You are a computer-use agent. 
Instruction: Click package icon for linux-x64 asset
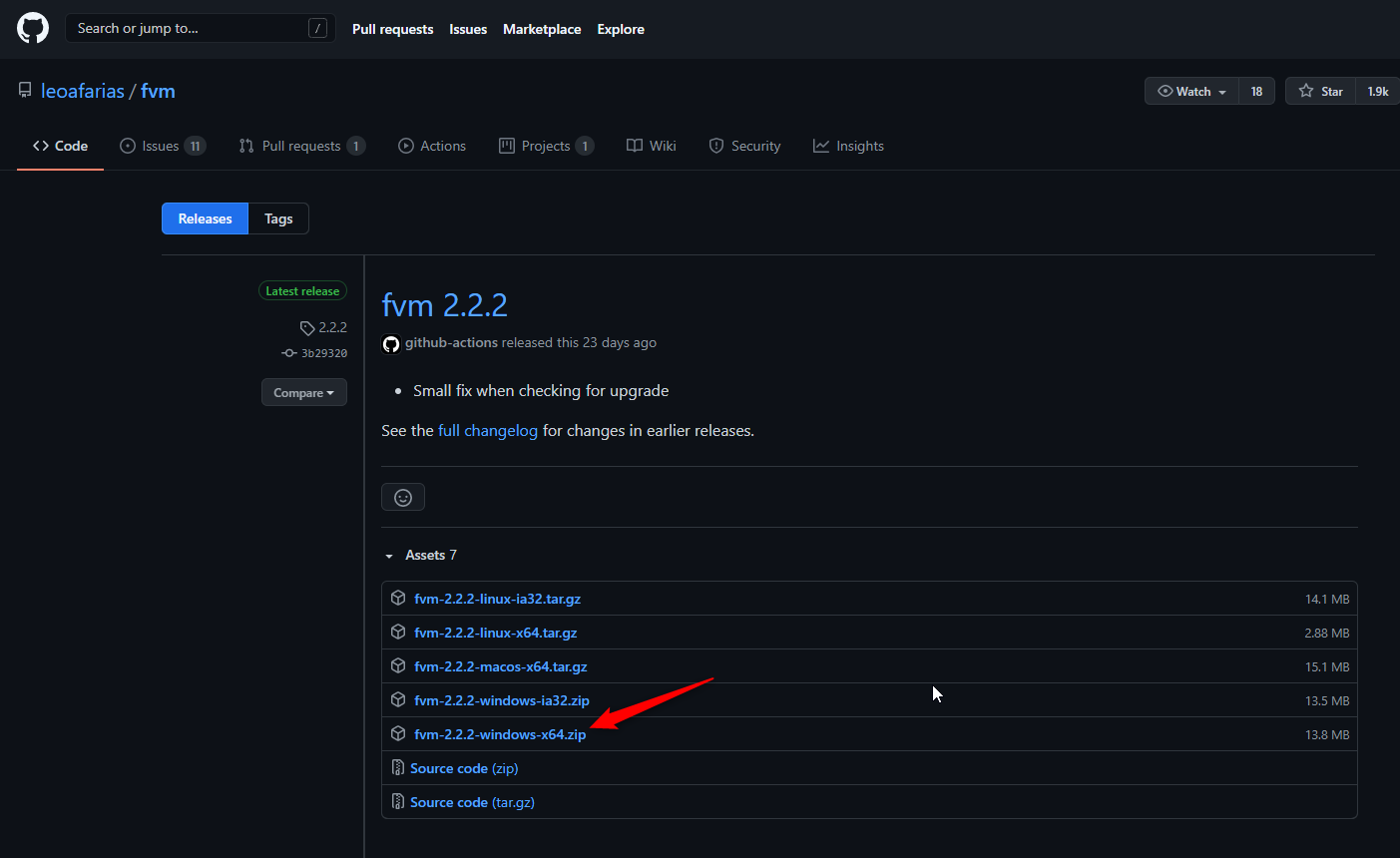coord(398,633)
